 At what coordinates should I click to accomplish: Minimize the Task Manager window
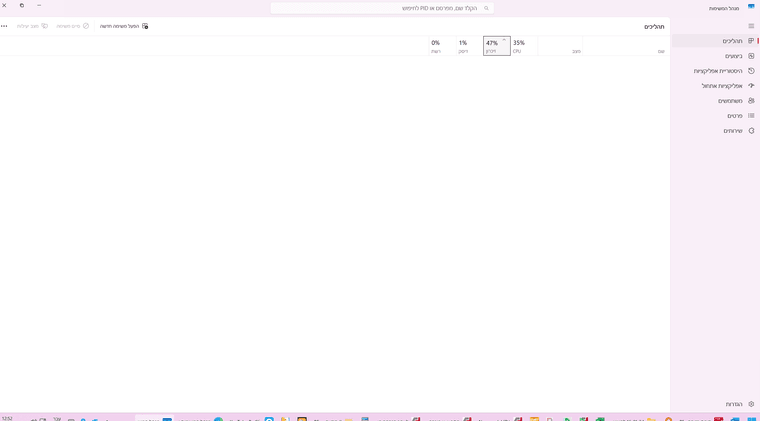[x=39, y=5]
